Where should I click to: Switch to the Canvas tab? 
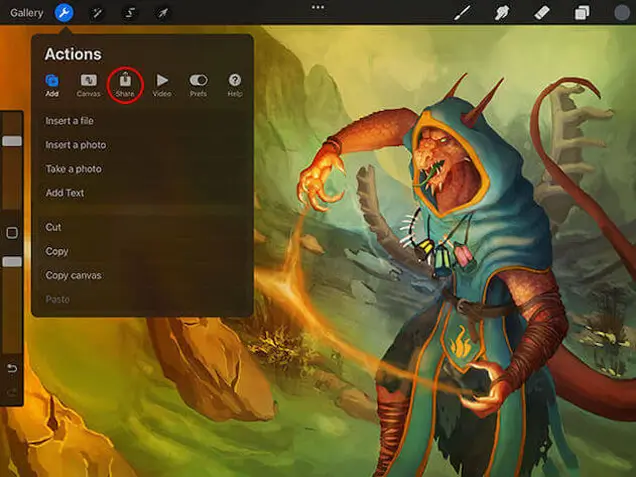coord(88,83)
